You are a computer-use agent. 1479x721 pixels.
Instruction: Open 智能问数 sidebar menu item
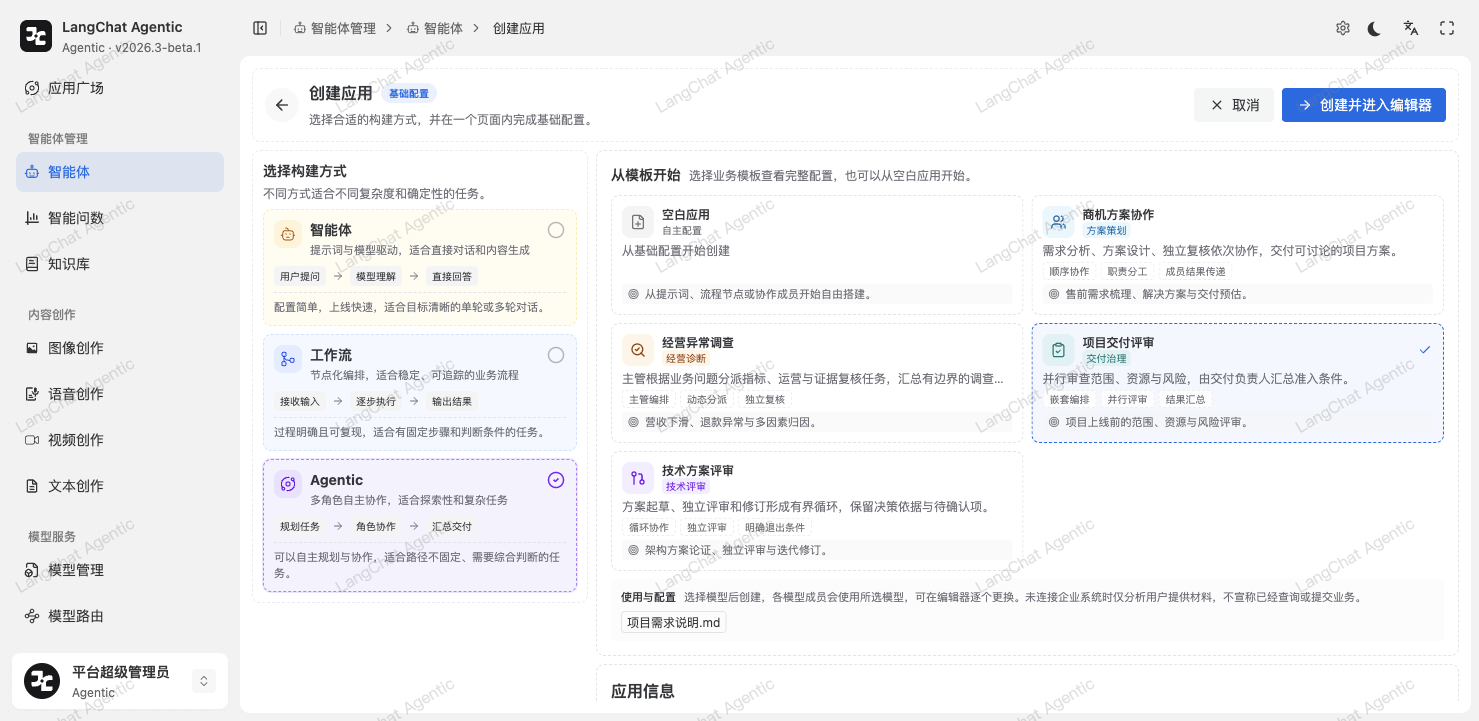coord(120,218)
